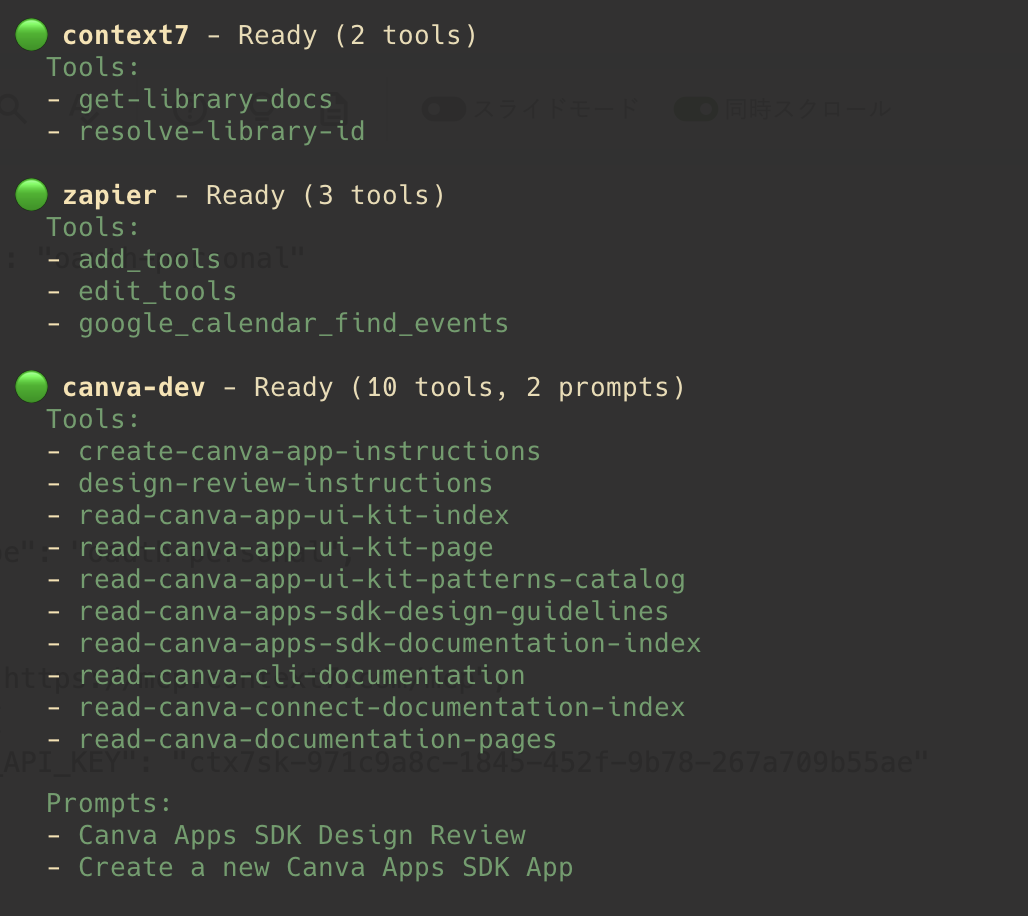Pick the google_calendar_find_events tool
1028x916 pixels.
[x=293, y=324]
